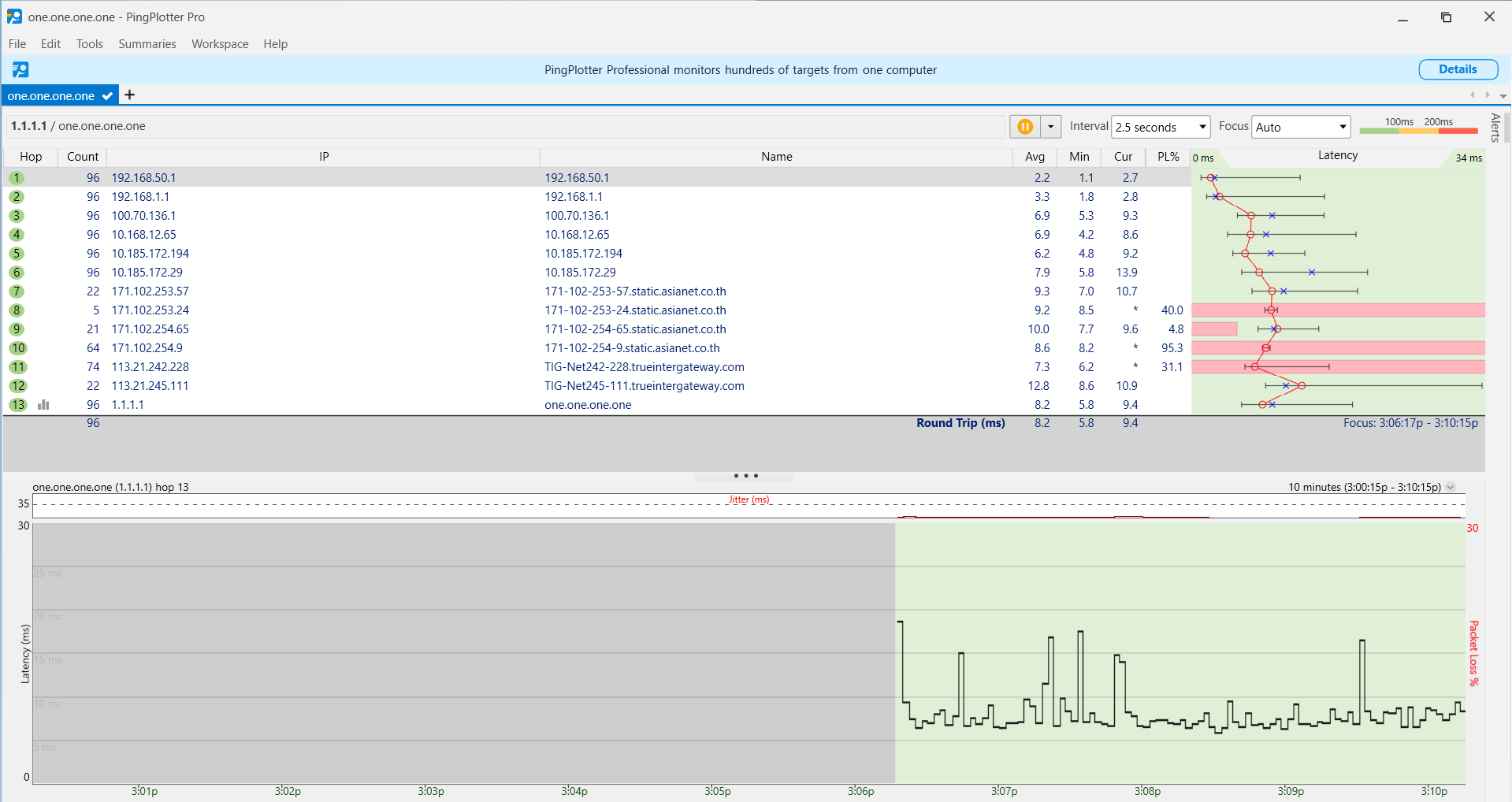This screenshot has height=802, width=1512.
Task: Toggle the timeline graph for hop 1
Action: [17, 178]
